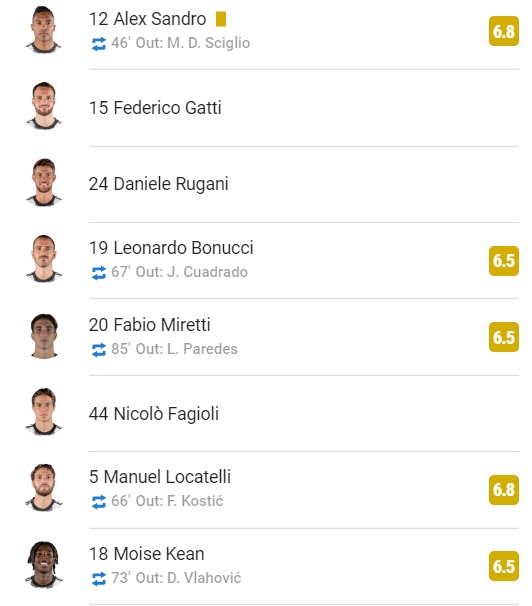Open Manuel Locatelli's 6.8 rating badge
Viewport: 532px width, 606px height.
tap(503, 489)
